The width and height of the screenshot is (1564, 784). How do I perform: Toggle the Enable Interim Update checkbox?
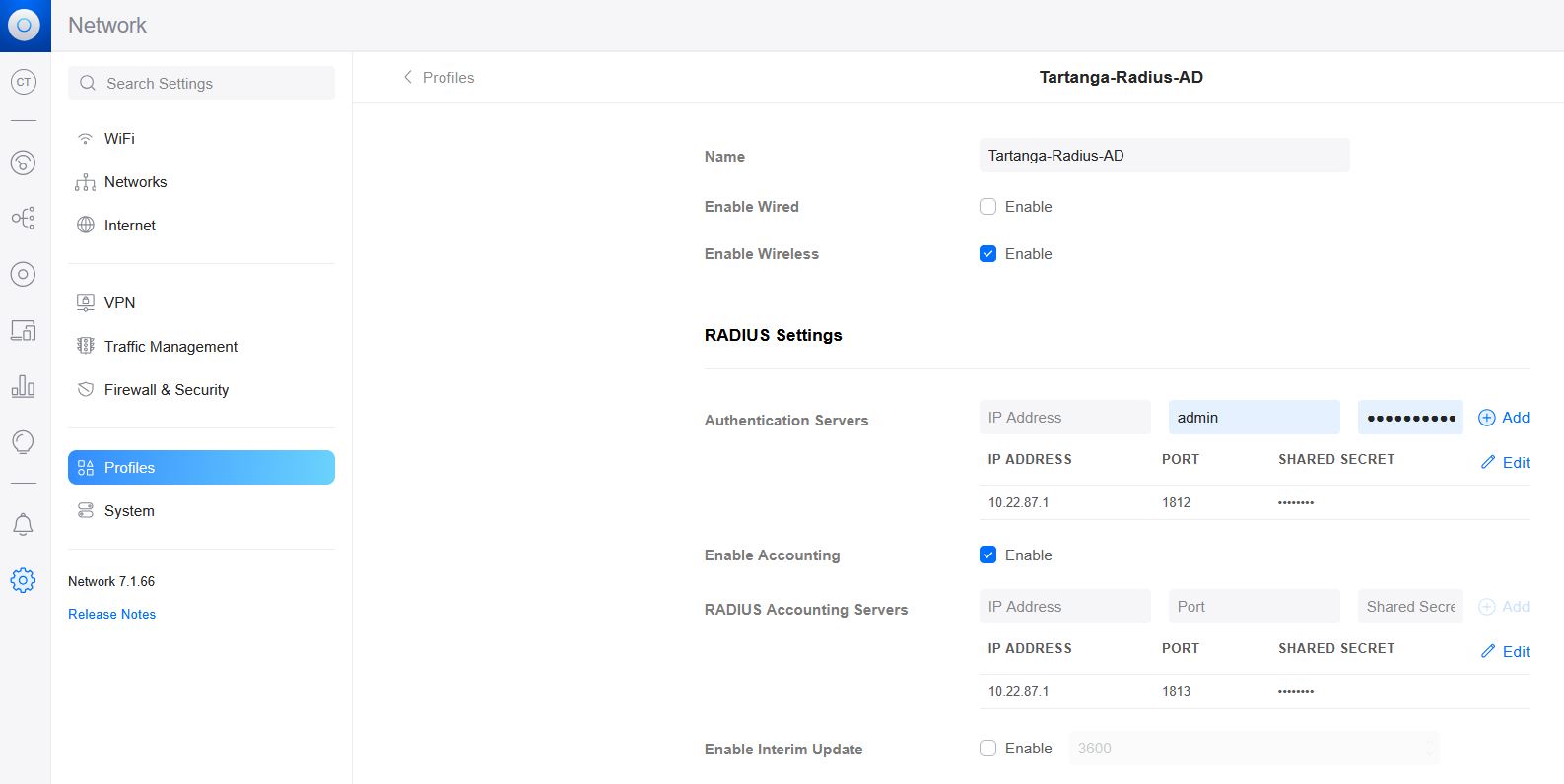point(987,749)
